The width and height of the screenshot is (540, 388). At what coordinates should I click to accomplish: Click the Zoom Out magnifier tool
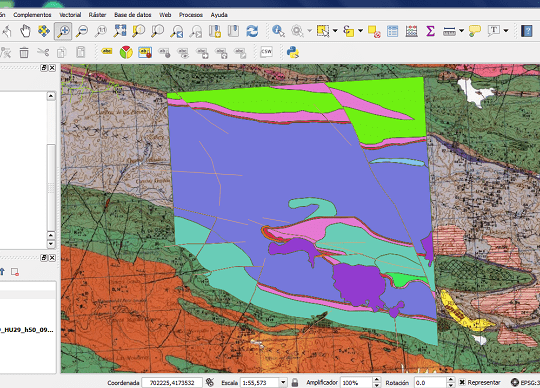(x=82, y=31)
